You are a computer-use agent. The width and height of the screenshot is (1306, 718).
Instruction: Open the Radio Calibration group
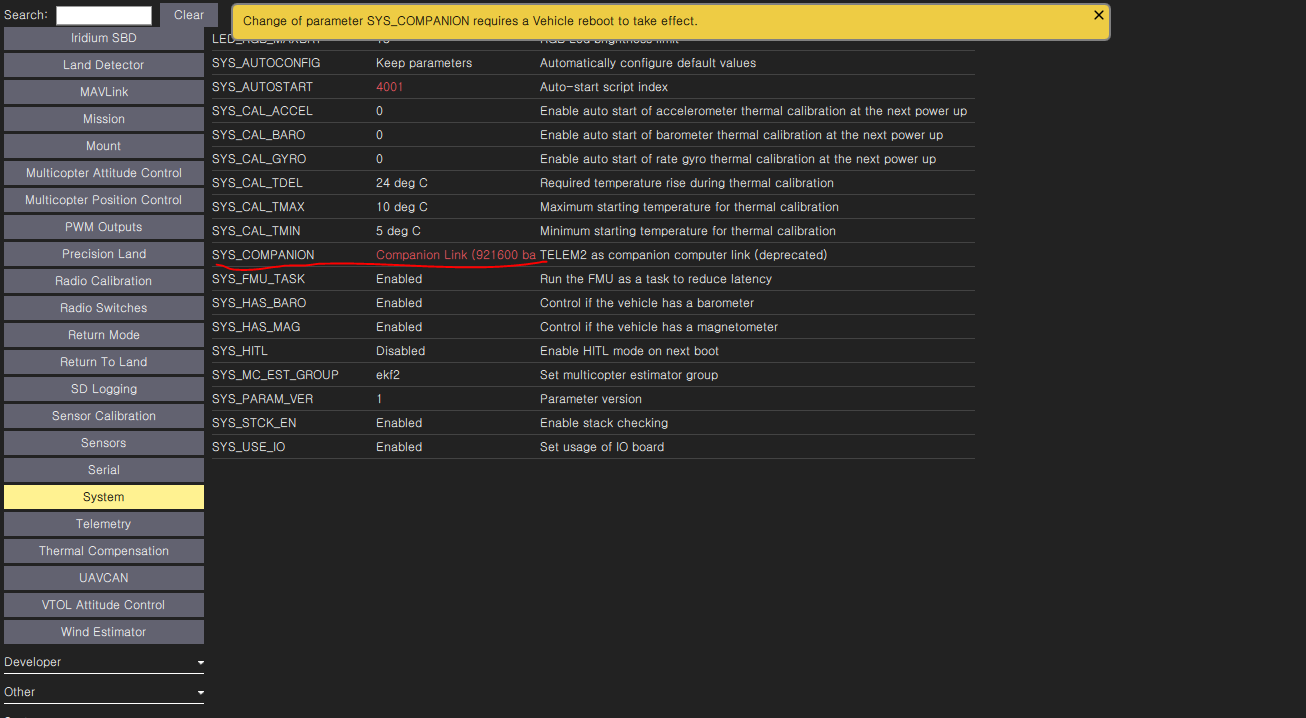click(x=103, y=280)
